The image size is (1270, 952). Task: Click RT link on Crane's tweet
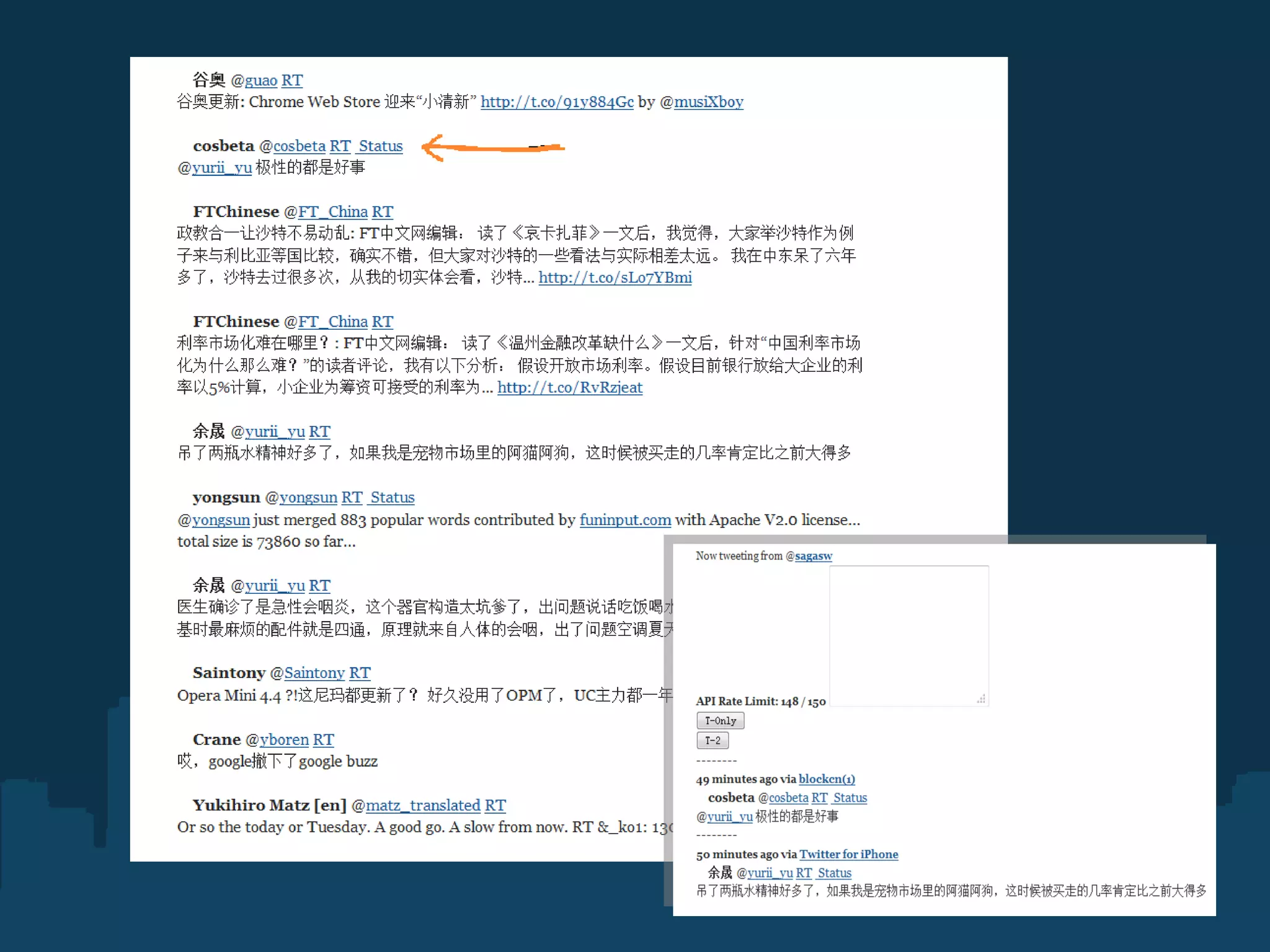click(x=323, y=739)
